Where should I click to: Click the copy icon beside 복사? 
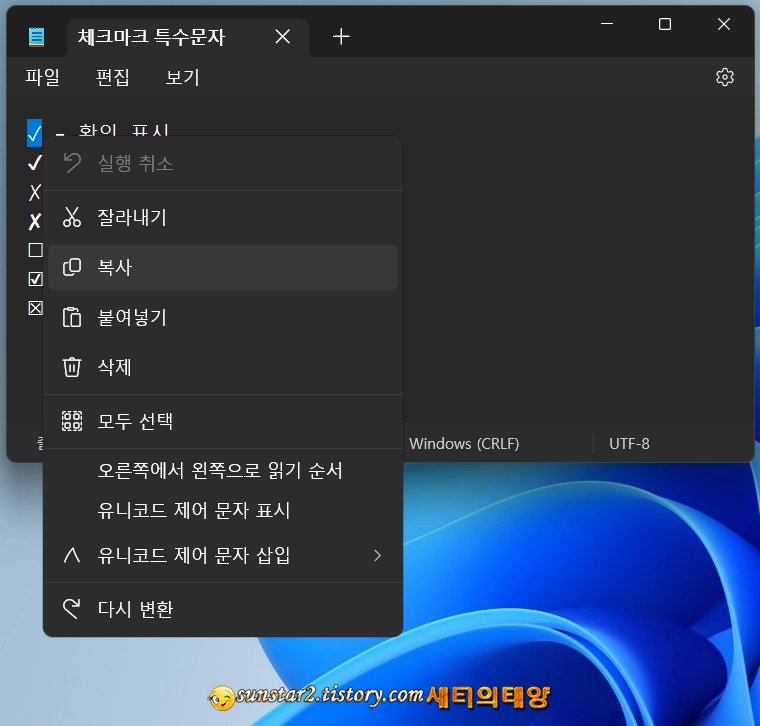coord(72,268)
